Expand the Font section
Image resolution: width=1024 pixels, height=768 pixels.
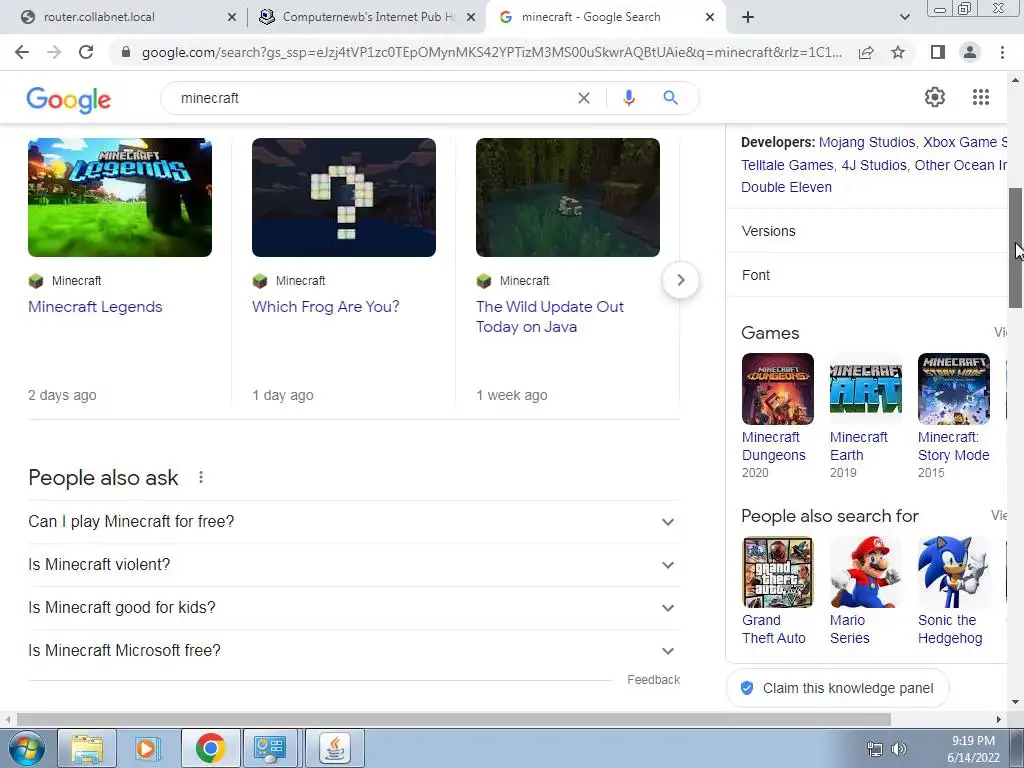coord(867,275)
